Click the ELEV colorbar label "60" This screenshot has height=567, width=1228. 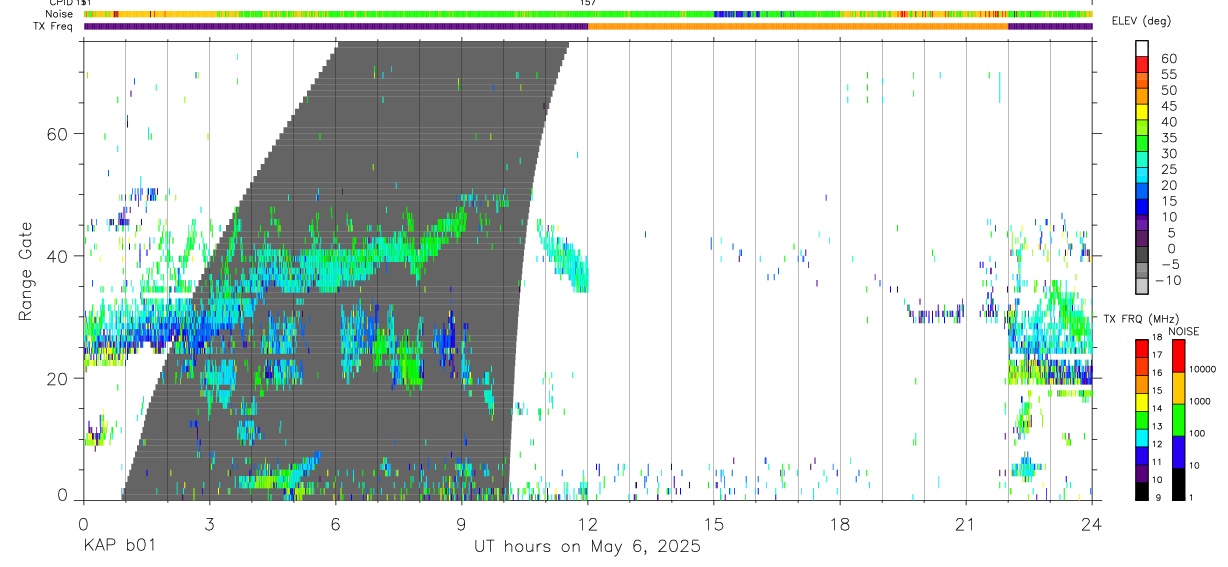1169,59
